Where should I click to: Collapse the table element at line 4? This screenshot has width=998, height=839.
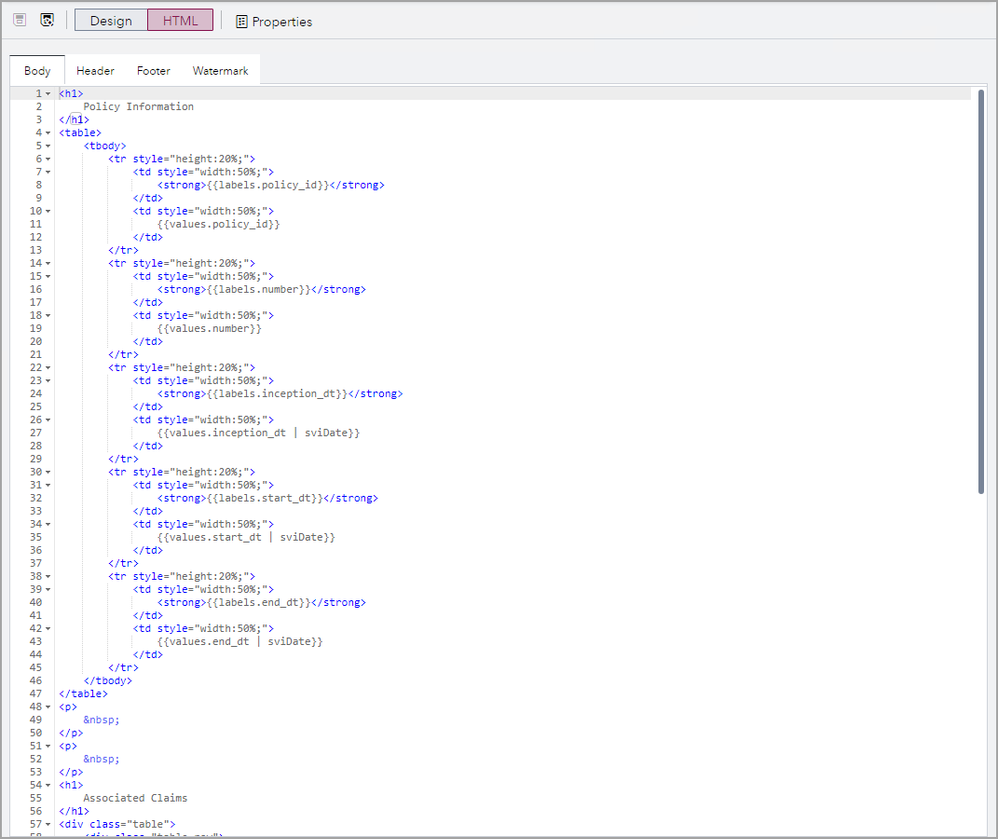(x=48, y=133)
